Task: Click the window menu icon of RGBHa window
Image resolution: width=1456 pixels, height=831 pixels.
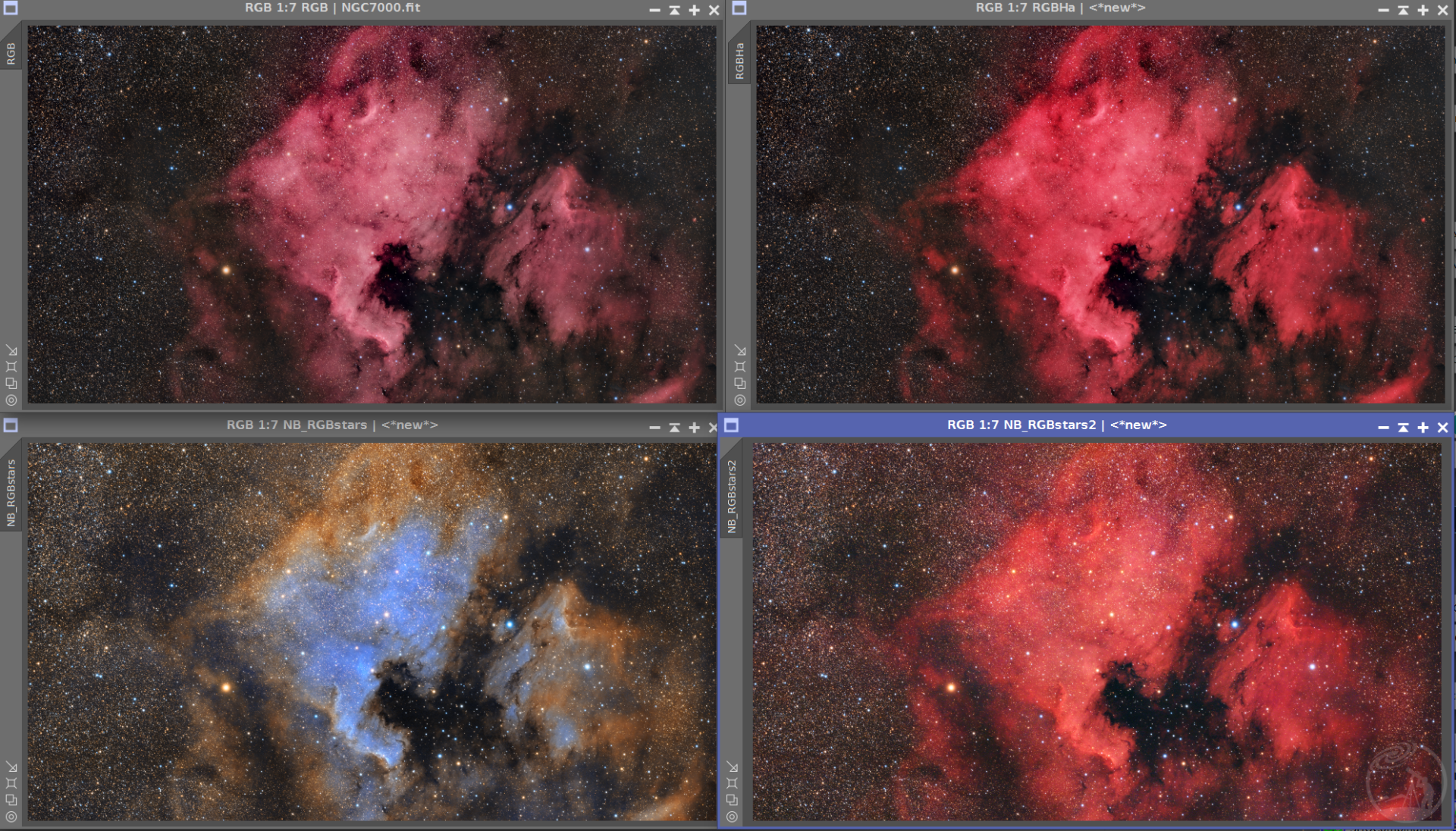Action: point(739,8)
